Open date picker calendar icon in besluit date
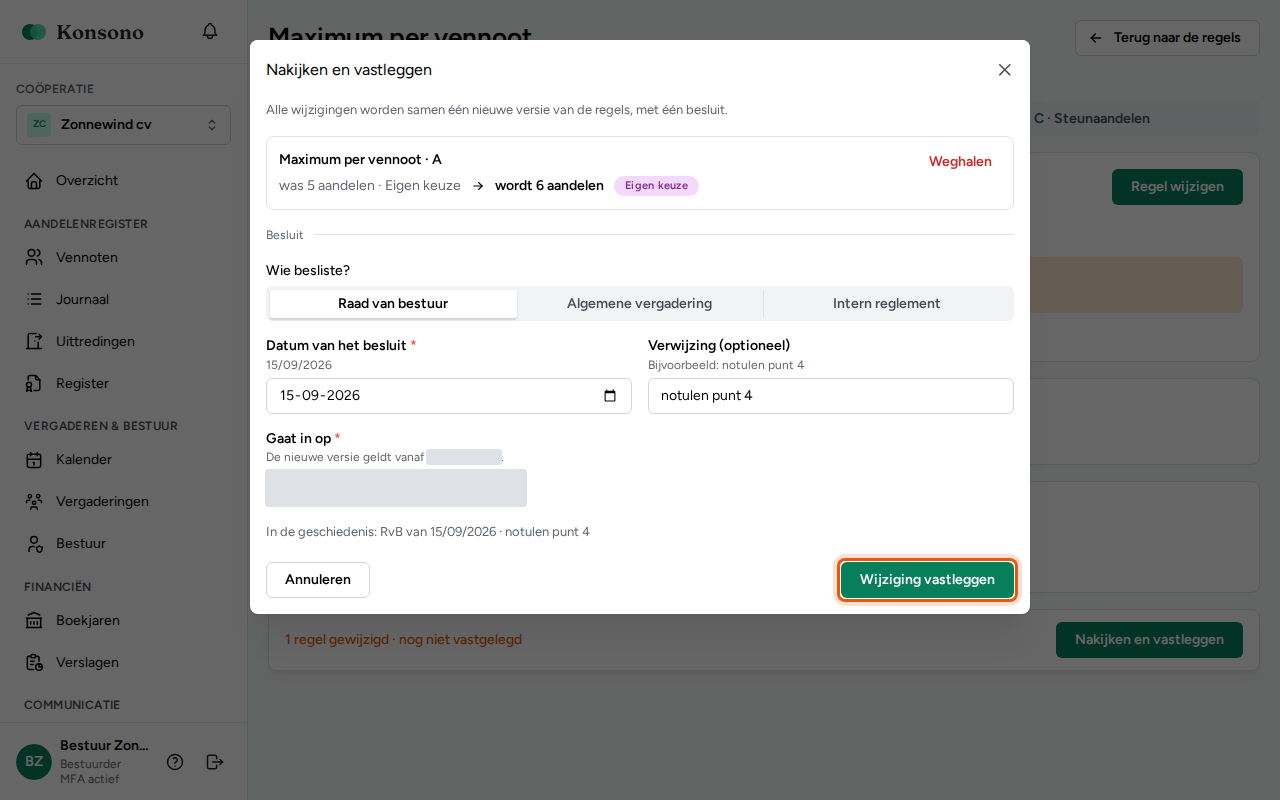 pyautogui.click(x=610, y=396)
